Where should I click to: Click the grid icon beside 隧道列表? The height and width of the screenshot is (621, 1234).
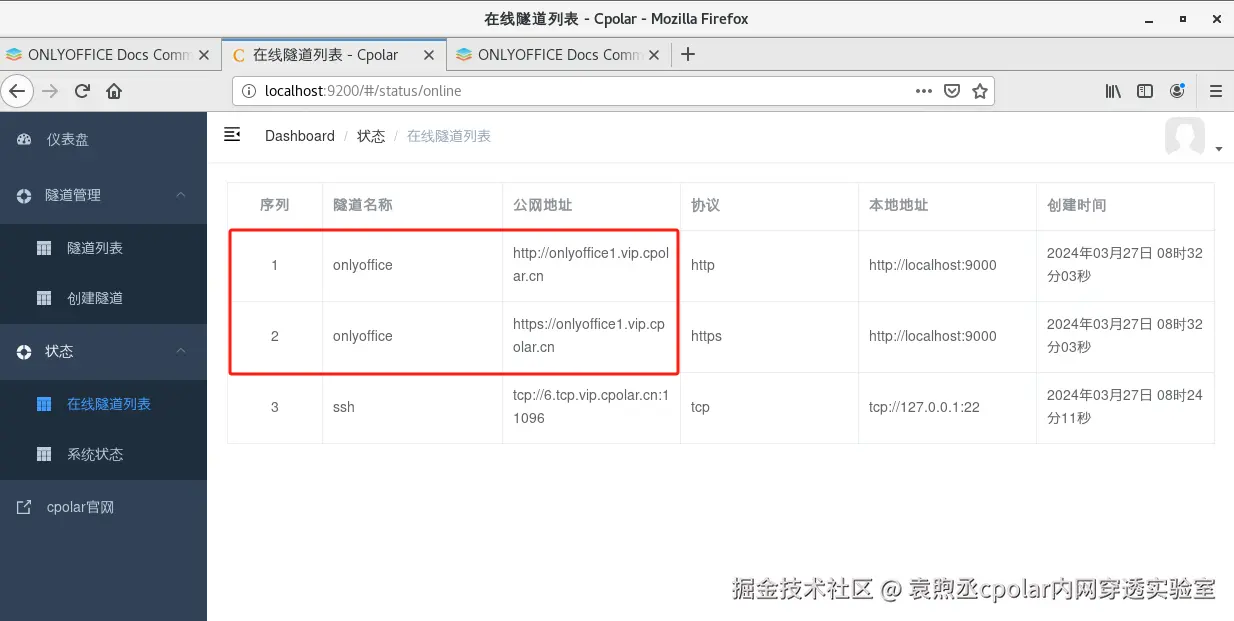(44, 248)
